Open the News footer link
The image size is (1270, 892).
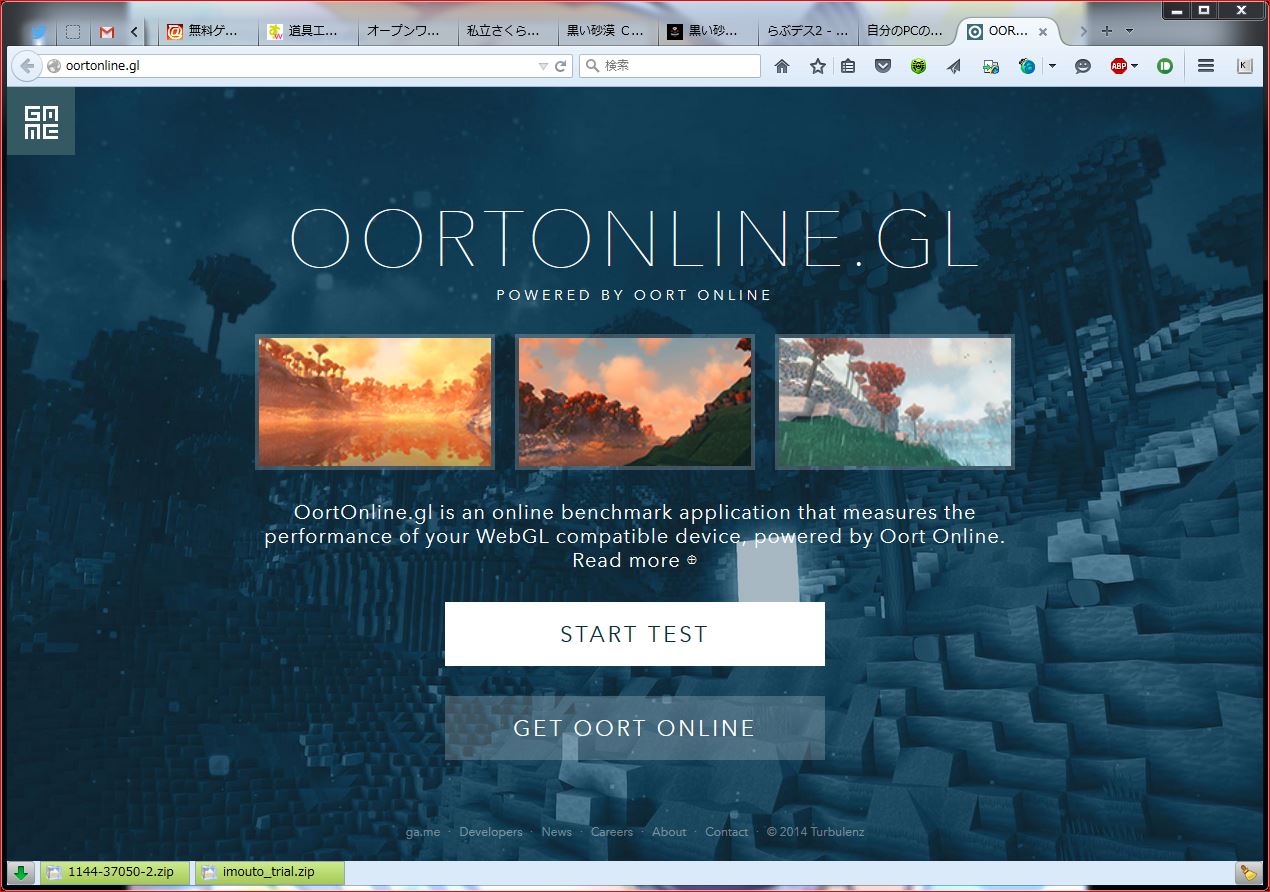point(557,832)
